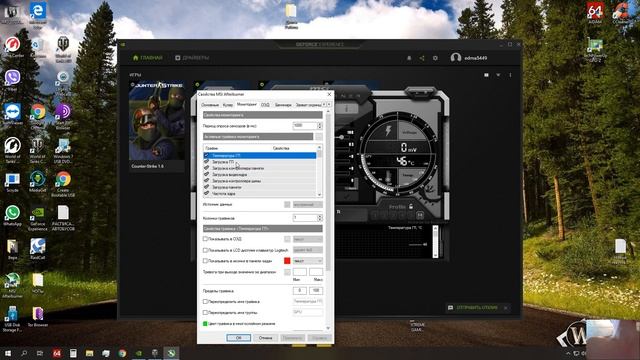Screen dimensions: 640x360
Task: Click the share icon in GeForce Experience
Action: tap(422, 58)
